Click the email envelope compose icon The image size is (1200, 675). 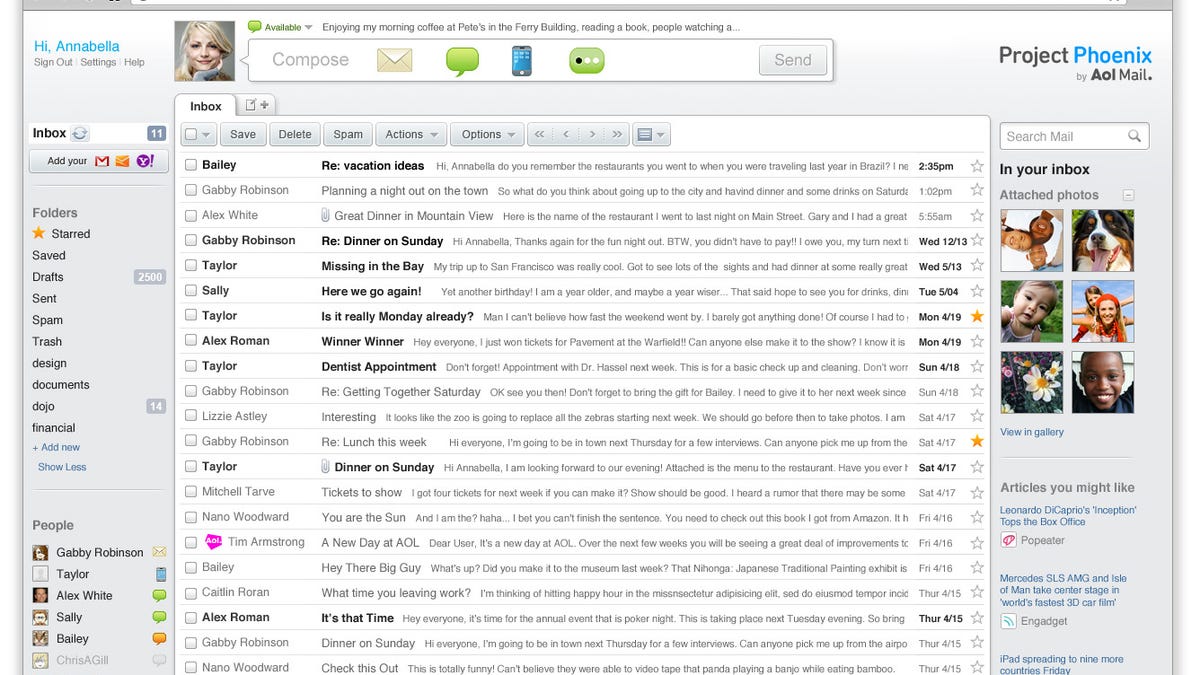click(394, 61)
